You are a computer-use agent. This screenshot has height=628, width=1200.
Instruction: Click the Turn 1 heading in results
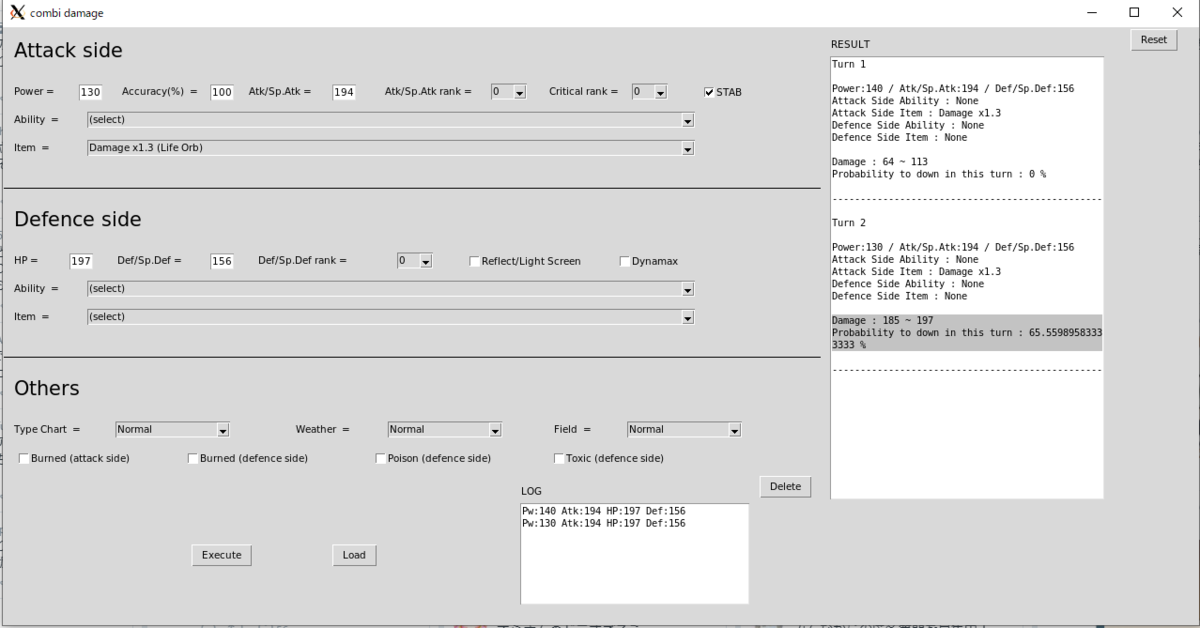pos(849,64)
